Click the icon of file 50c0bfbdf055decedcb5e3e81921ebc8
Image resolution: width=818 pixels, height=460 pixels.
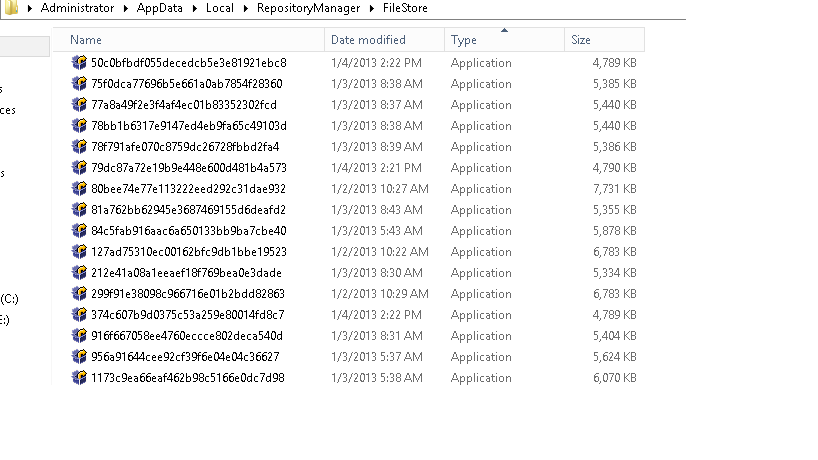point(79,63)
